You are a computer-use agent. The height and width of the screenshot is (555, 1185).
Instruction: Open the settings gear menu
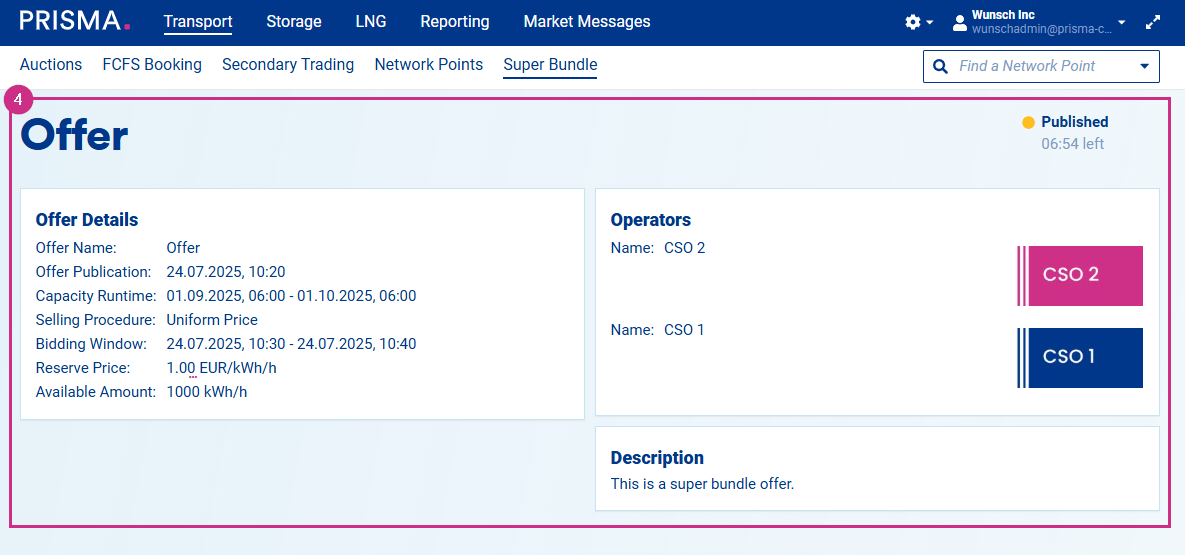912,22
